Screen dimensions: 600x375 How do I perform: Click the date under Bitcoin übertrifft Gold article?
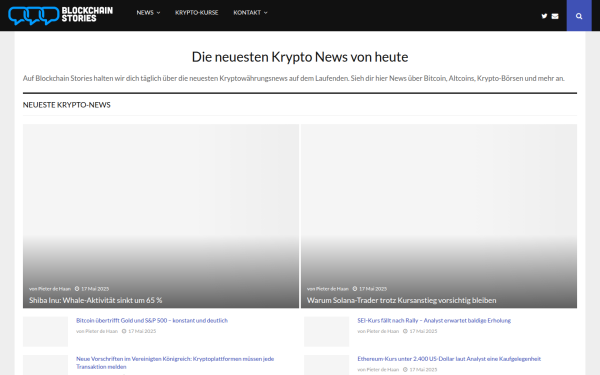(142, 331)
